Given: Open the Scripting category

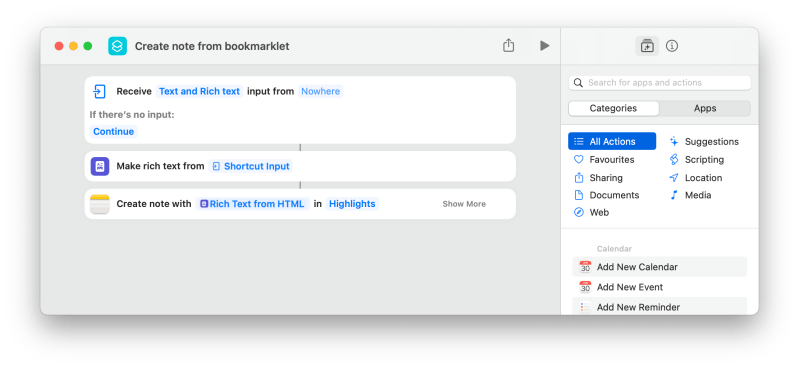Looking at the screenshot, I should click(704, 160).
